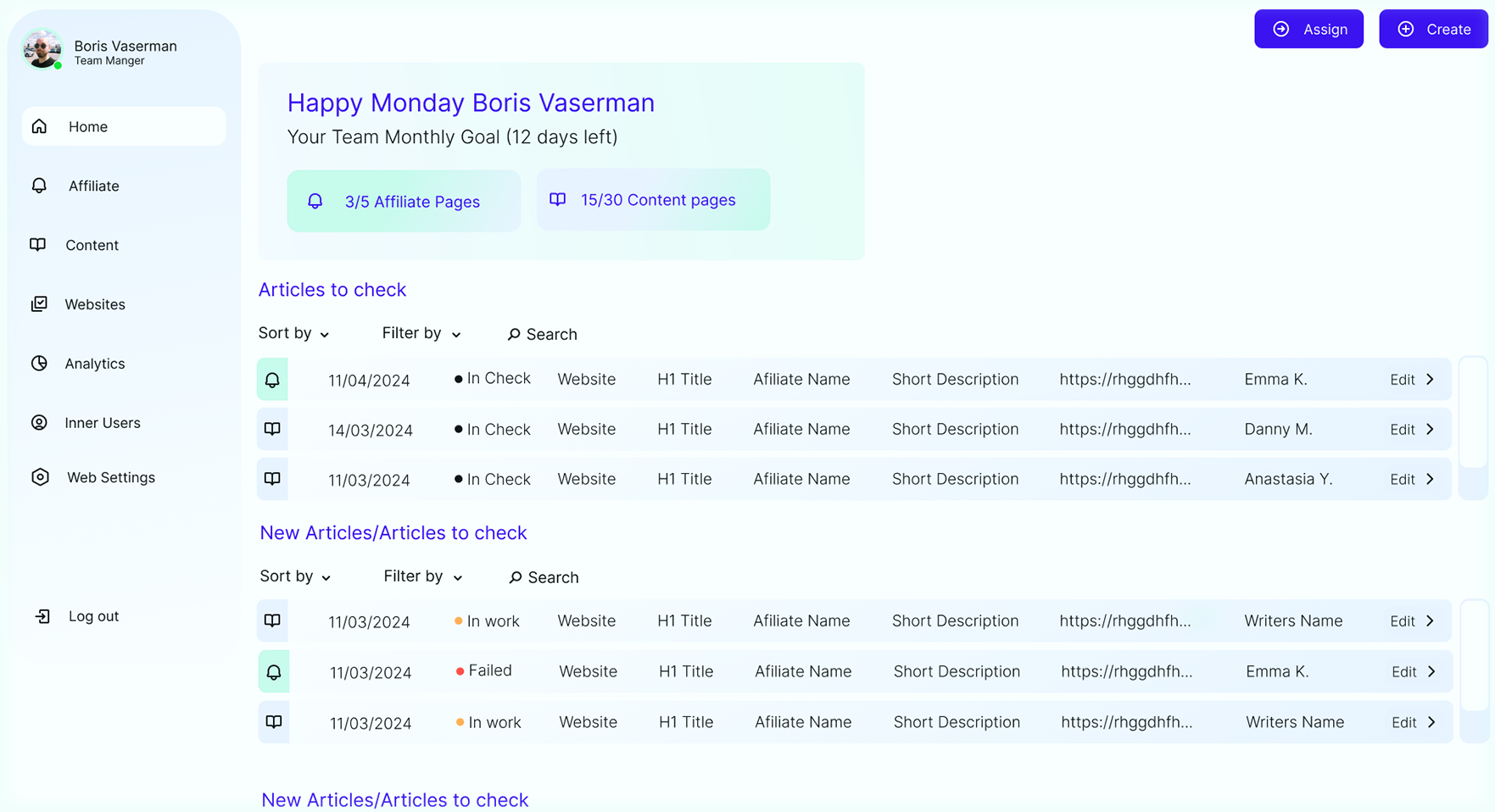Image resolution: width=1495 pixels, height=812 pixels.
Task: Click the book icon on Danny M. row
Action: (272, 429)
